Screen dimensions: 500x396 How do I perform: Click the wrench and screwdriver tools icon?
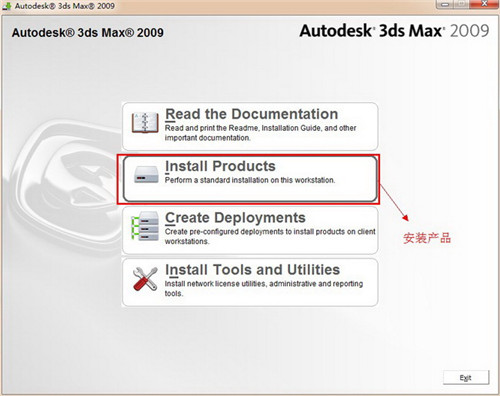(x=145, y=279)
